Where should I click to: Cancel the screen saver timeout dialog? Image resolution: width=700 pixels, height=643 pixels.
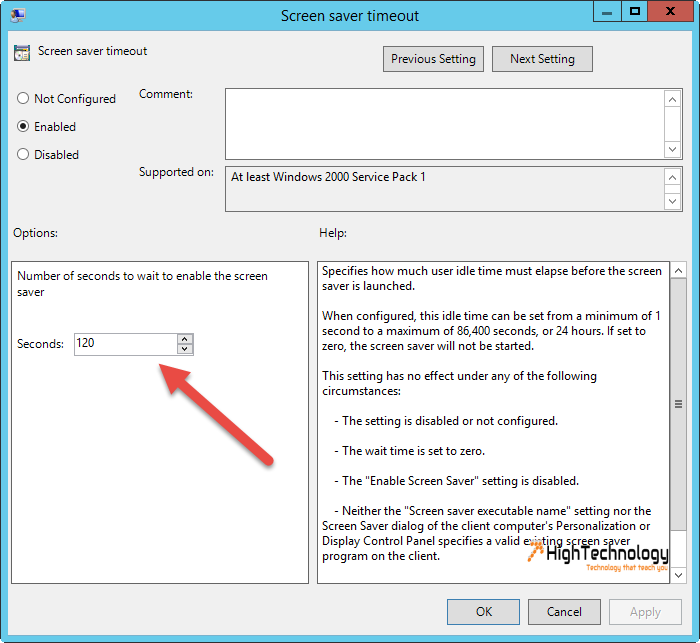564,612
